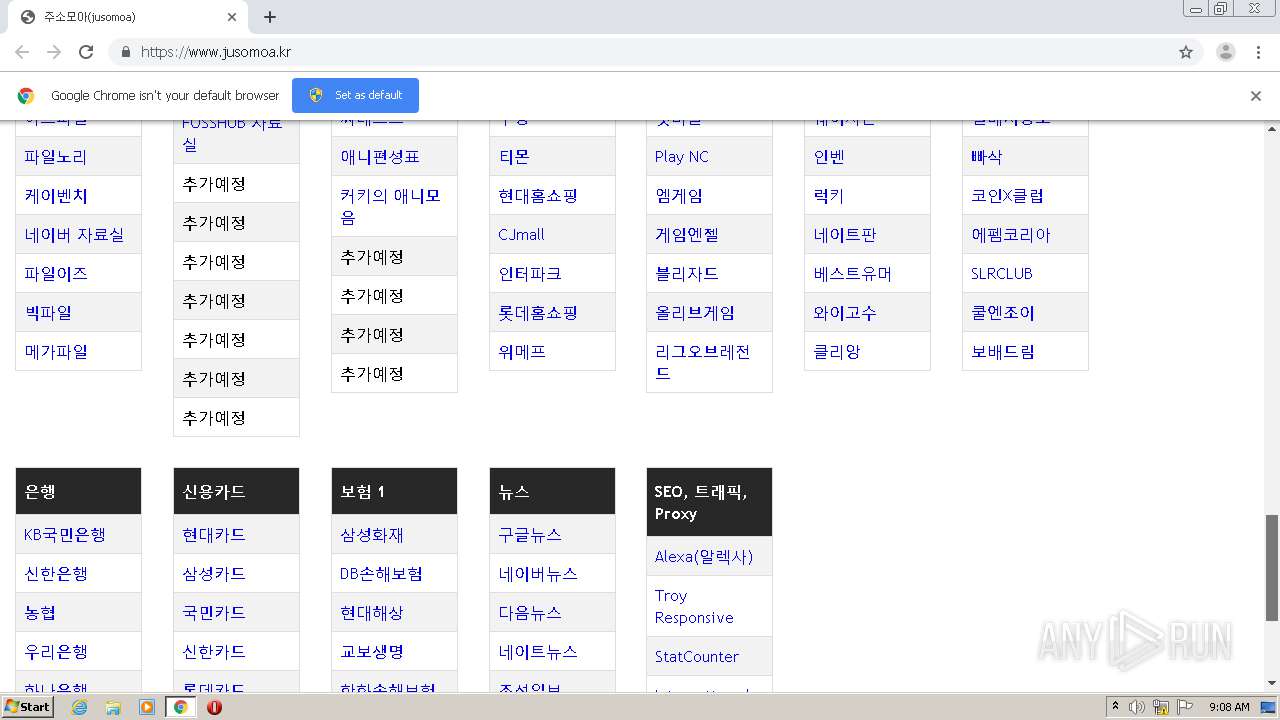Switch to the Chrome taskbar button
This screenshot has width=1280, height=720.
181,707
